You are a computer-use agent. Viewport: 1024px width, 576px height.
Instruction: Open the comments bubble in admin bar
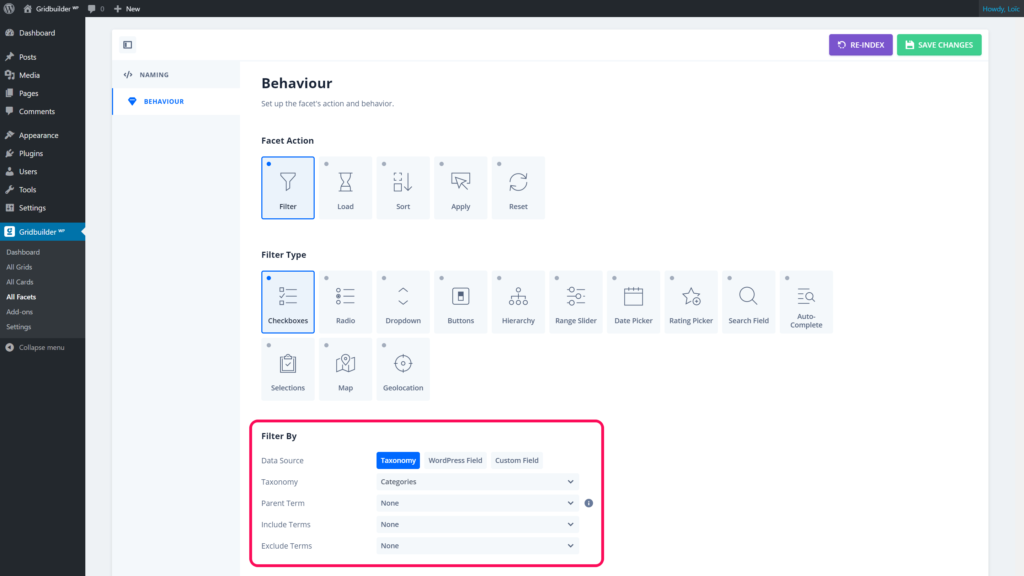click(x=95, y=8)
